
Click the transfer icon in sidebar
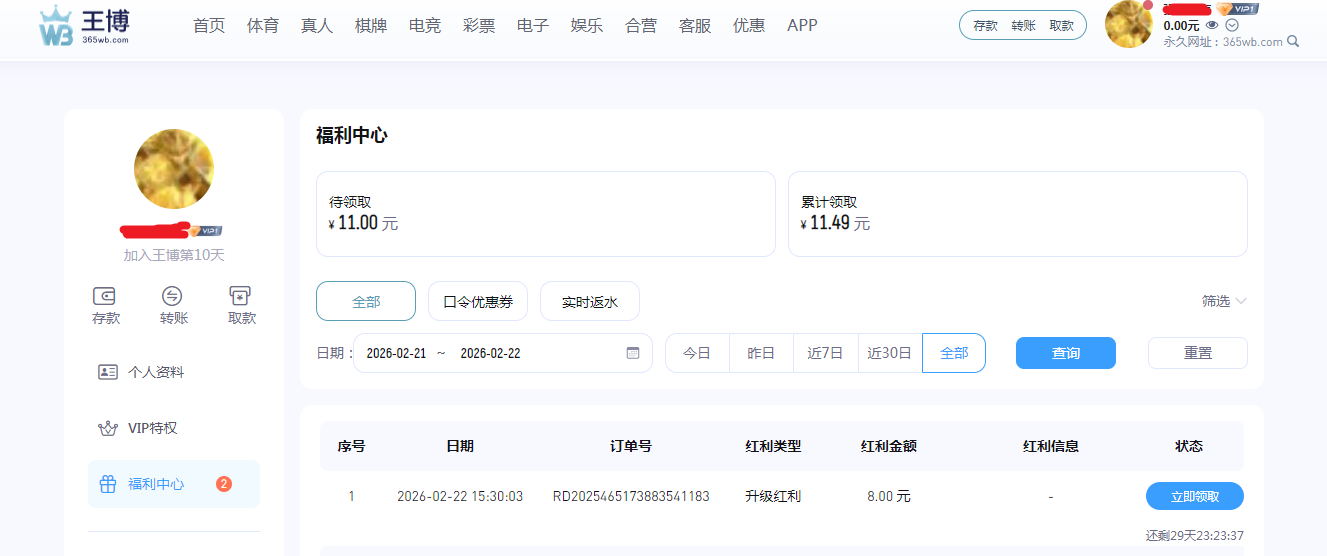(x=173, y=296)
